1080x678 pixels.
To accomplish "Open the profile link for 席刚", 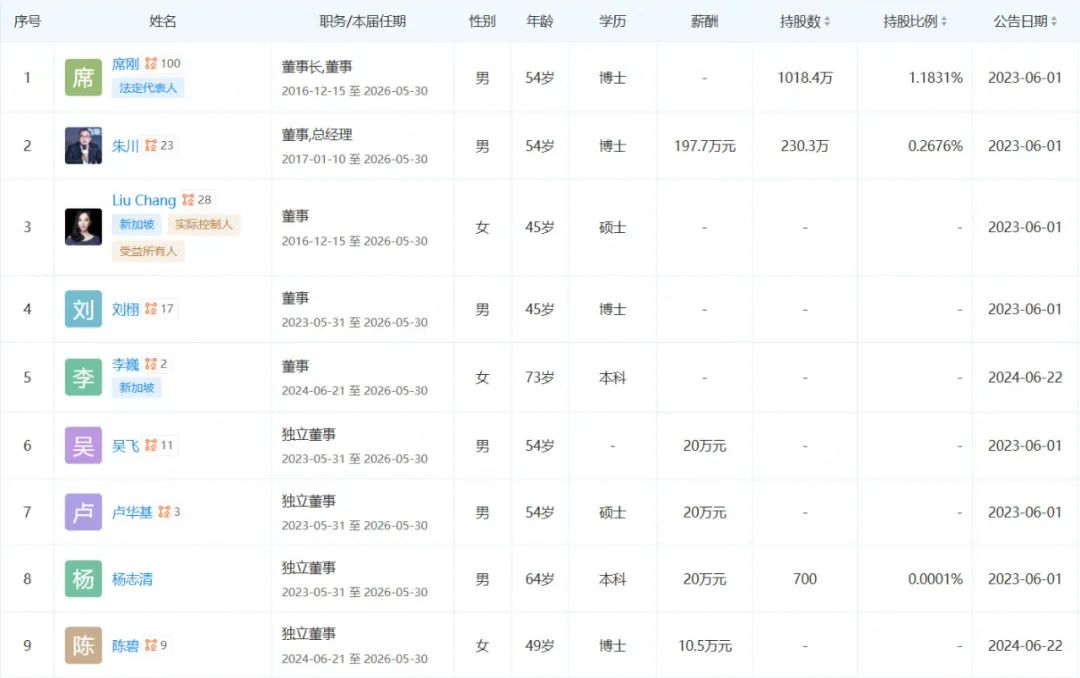I will tap(125, 64).
